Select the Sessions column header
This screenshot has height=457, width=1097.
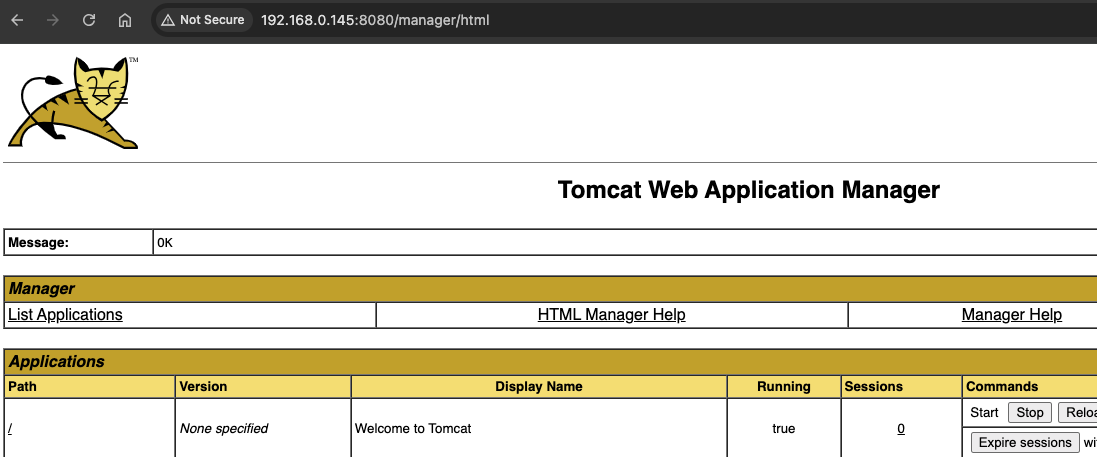901,386
